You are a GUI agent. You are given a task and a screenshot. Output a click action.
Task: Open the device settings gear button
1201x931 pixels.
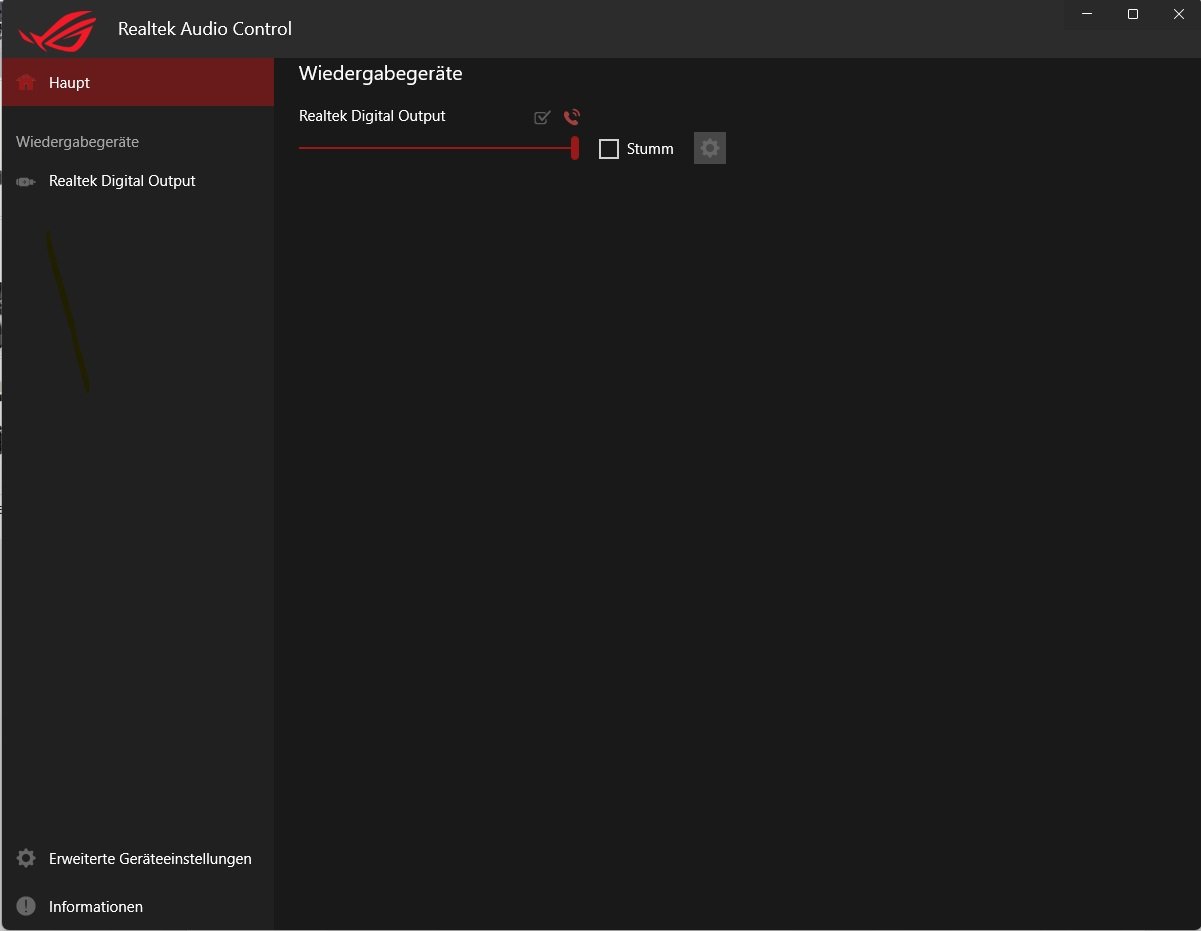[710, 148]
